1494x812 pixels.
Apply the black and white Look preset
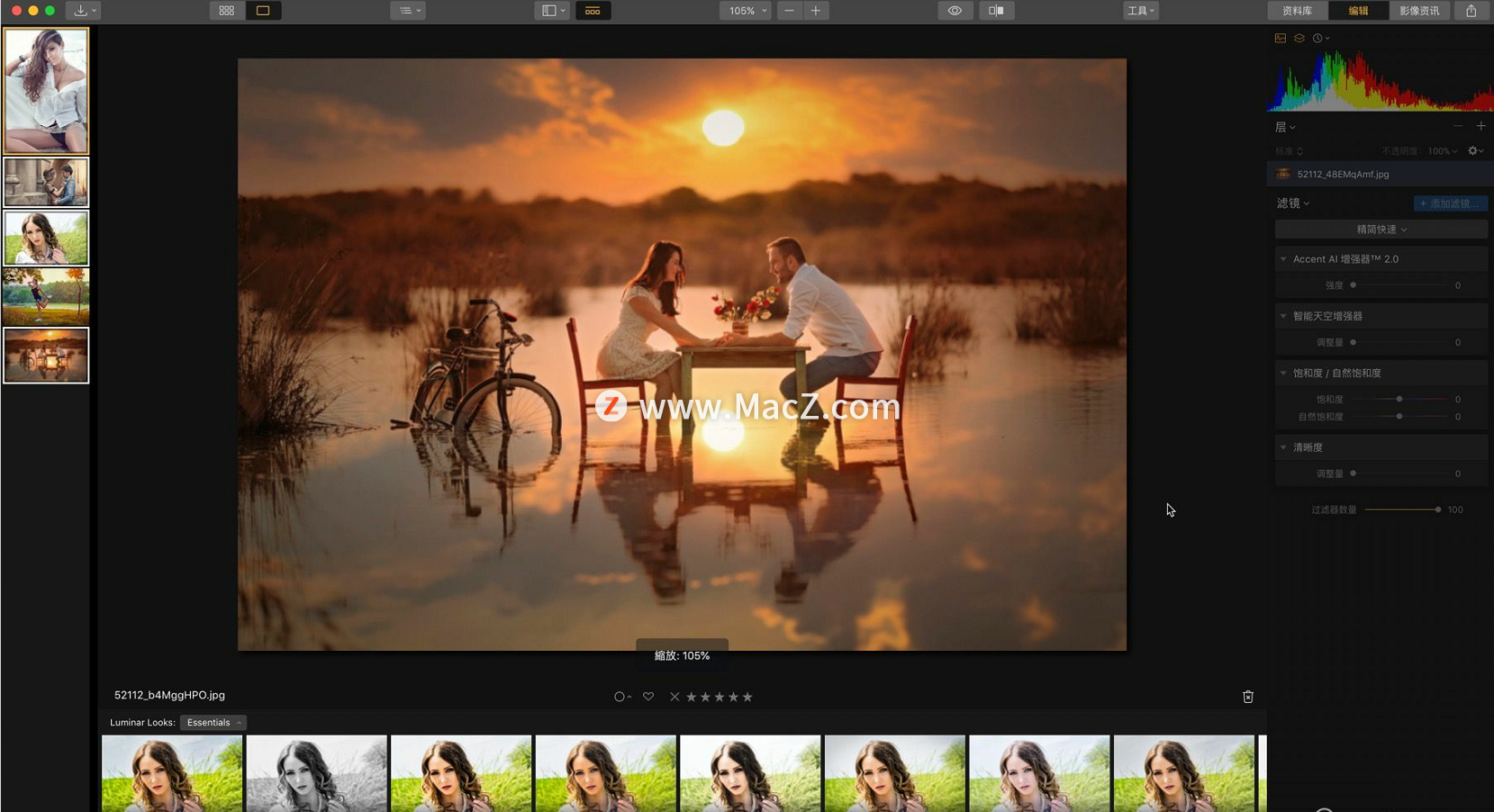tap(316, 773)
